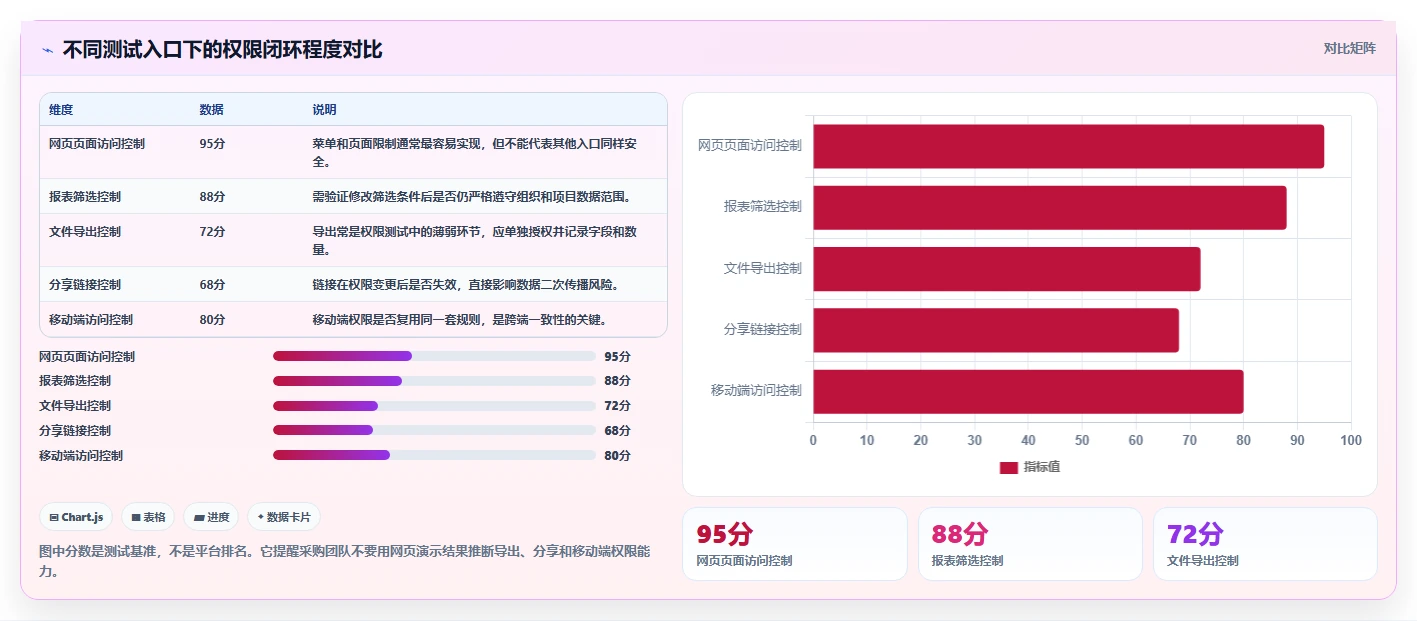Viewport: 1417px width, 621px height.
Task: Open the 72分 data card
Action: [1265, 544]
